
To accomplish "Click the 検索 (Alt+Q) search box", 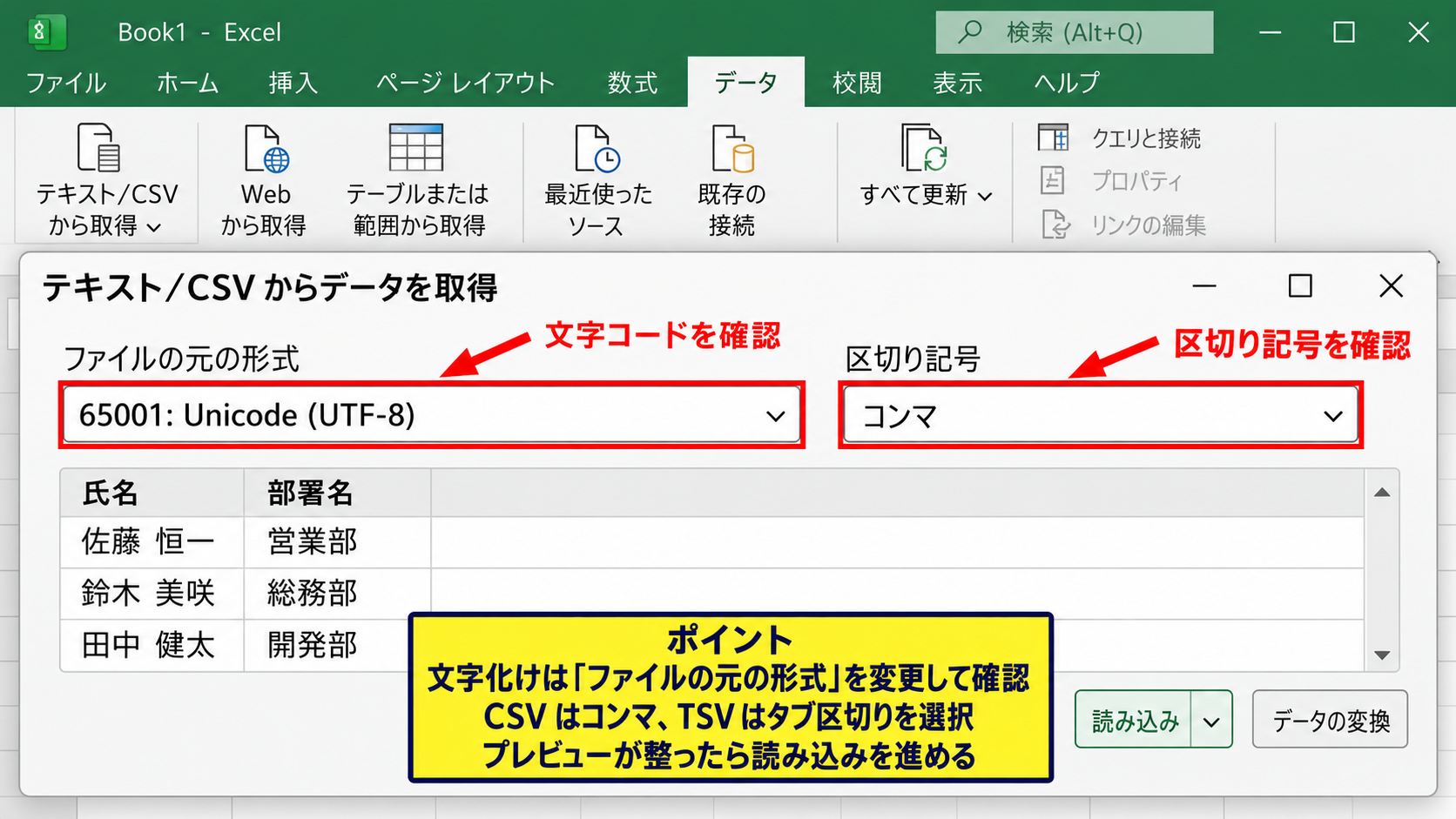I will click(1075, 32).
